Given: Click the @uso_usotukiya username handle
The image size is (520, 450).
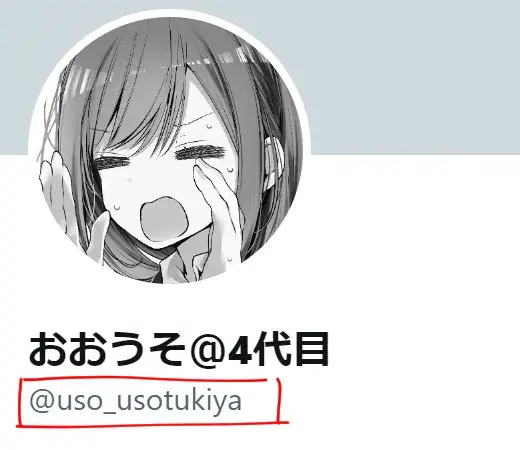Looking at the screenshot, I should [135, 401].
